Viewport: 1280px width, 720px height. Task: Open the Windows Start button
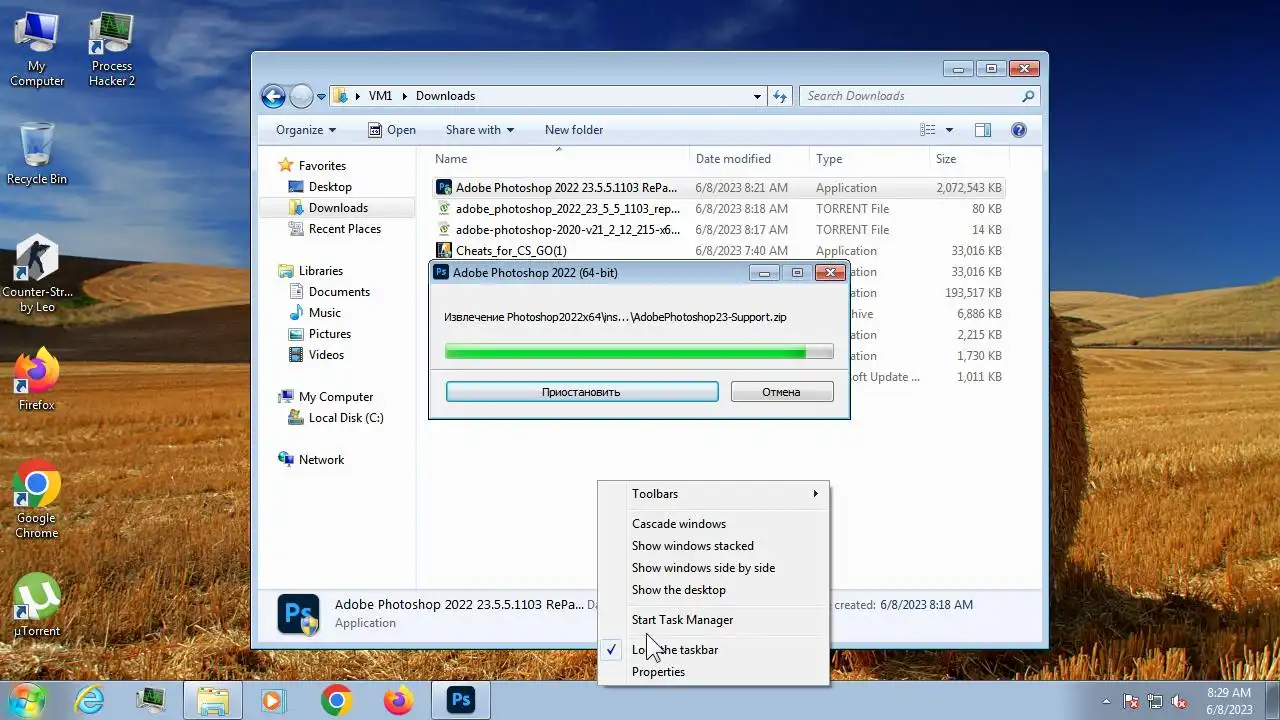point(27,700)
